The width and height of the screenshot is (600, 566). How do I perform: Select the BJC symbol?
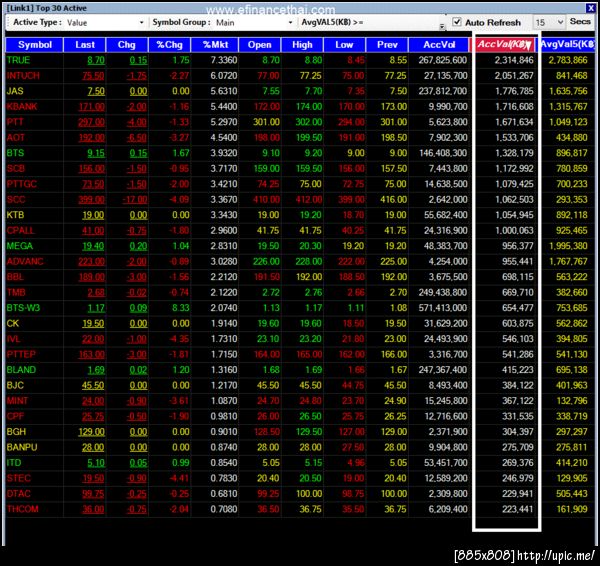pos(15,385)
